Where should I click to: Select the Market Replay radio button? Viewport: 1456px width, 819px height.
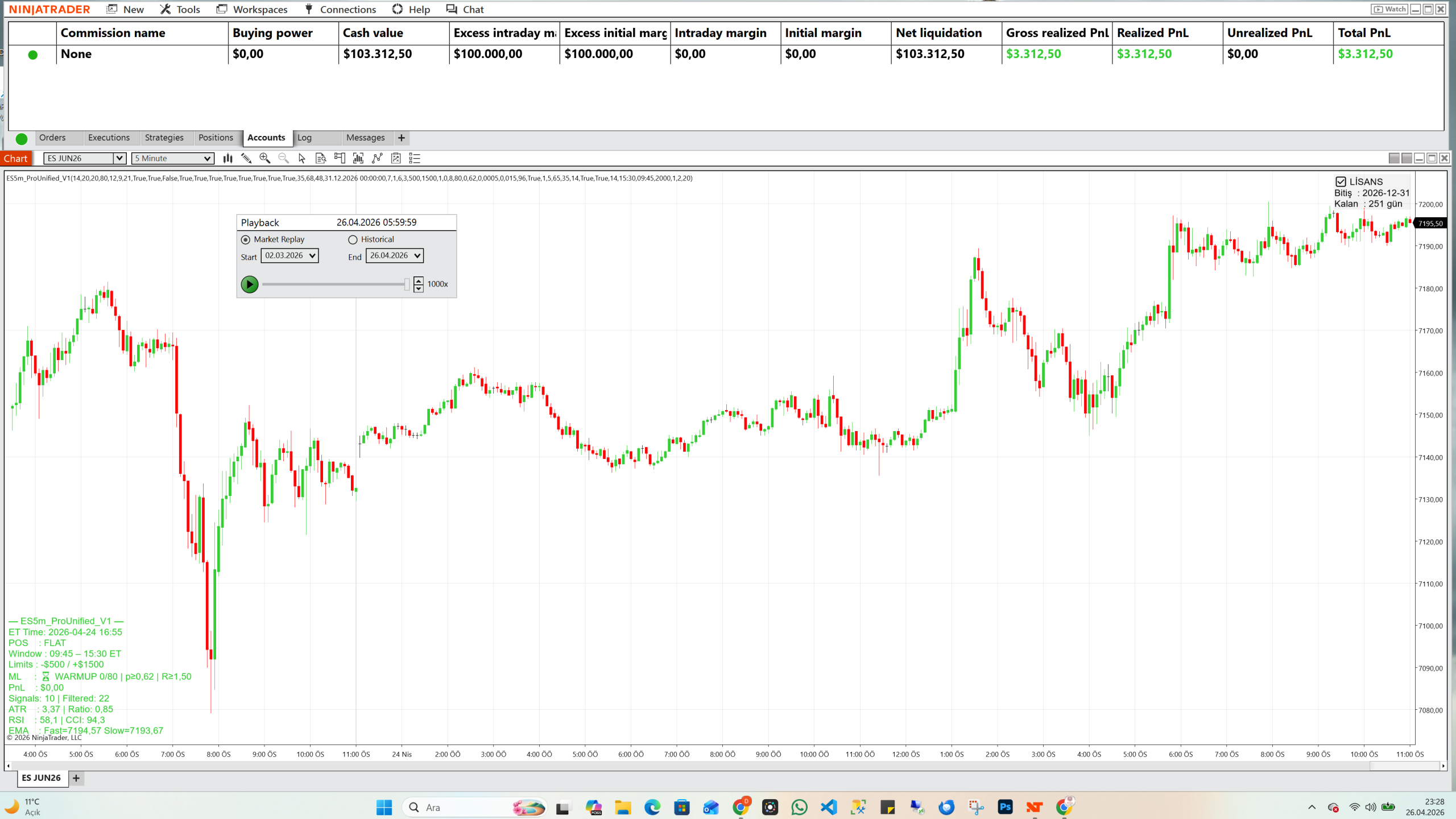(246, 239)
